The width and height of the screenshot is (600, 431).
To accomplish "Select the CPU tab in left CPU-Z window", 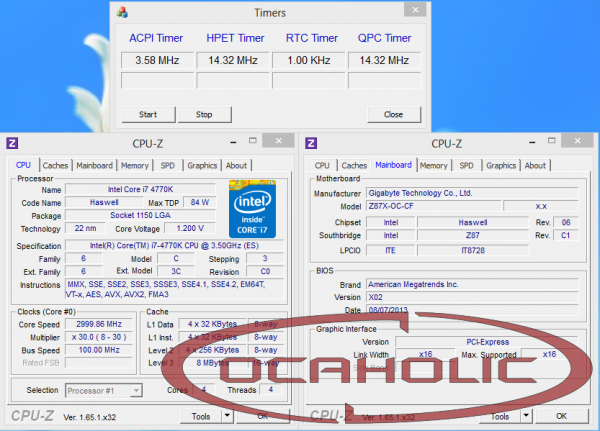I will 23,165.
